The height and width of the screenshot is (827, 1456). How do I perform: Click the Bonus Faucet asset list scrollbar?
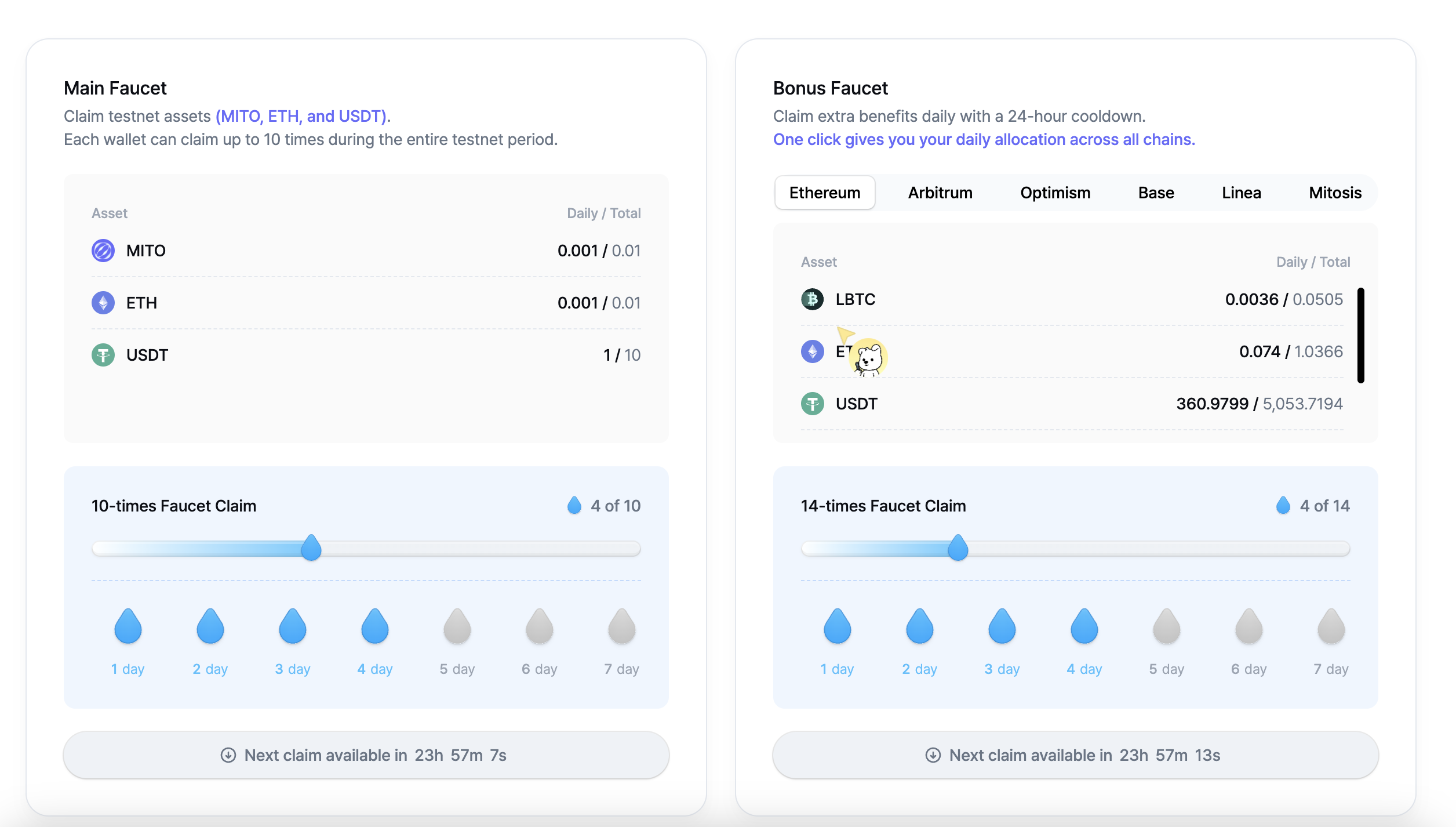pos(1360,335)
